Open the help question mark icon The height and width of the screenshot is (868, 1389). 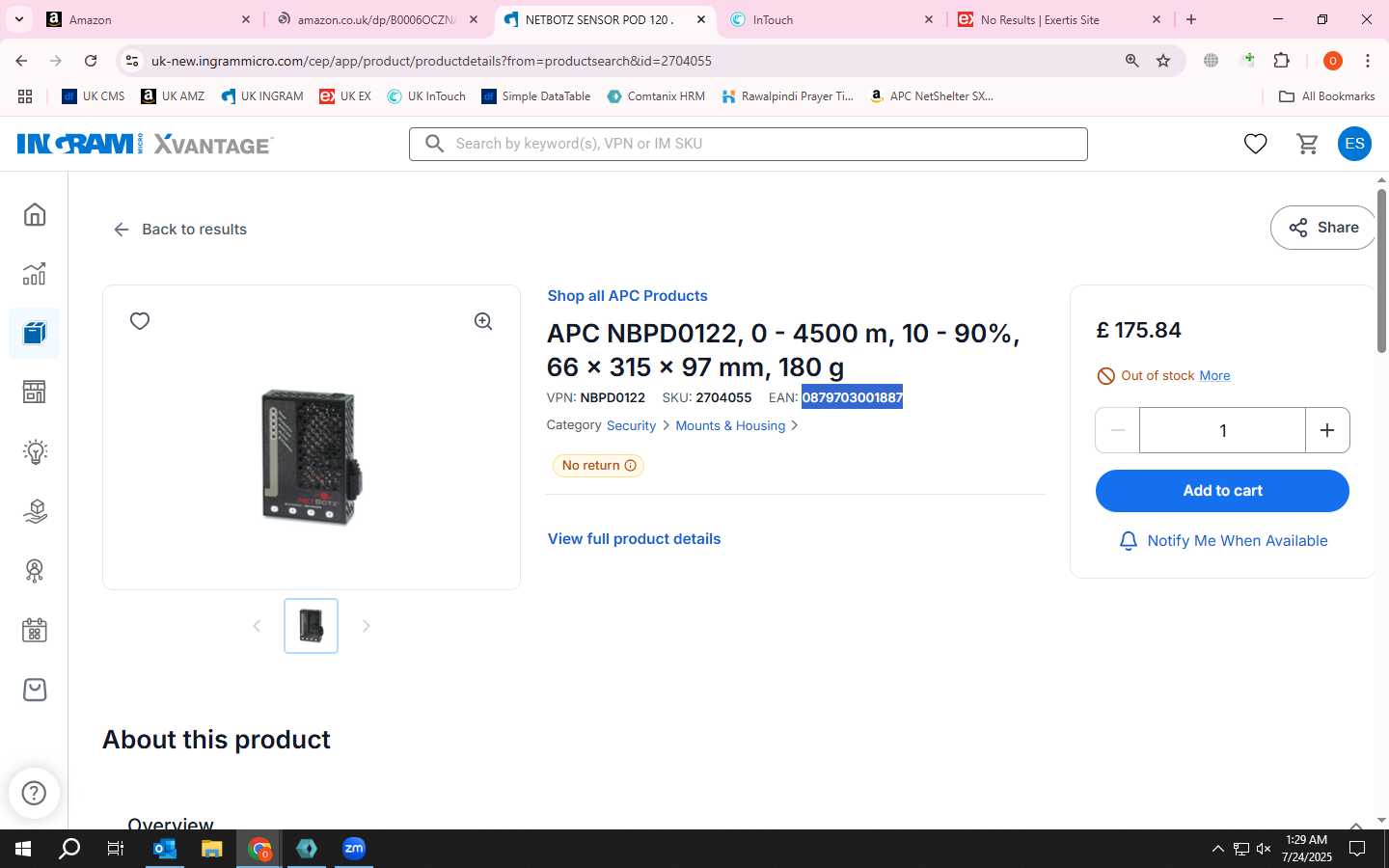[x=34, y=793]
